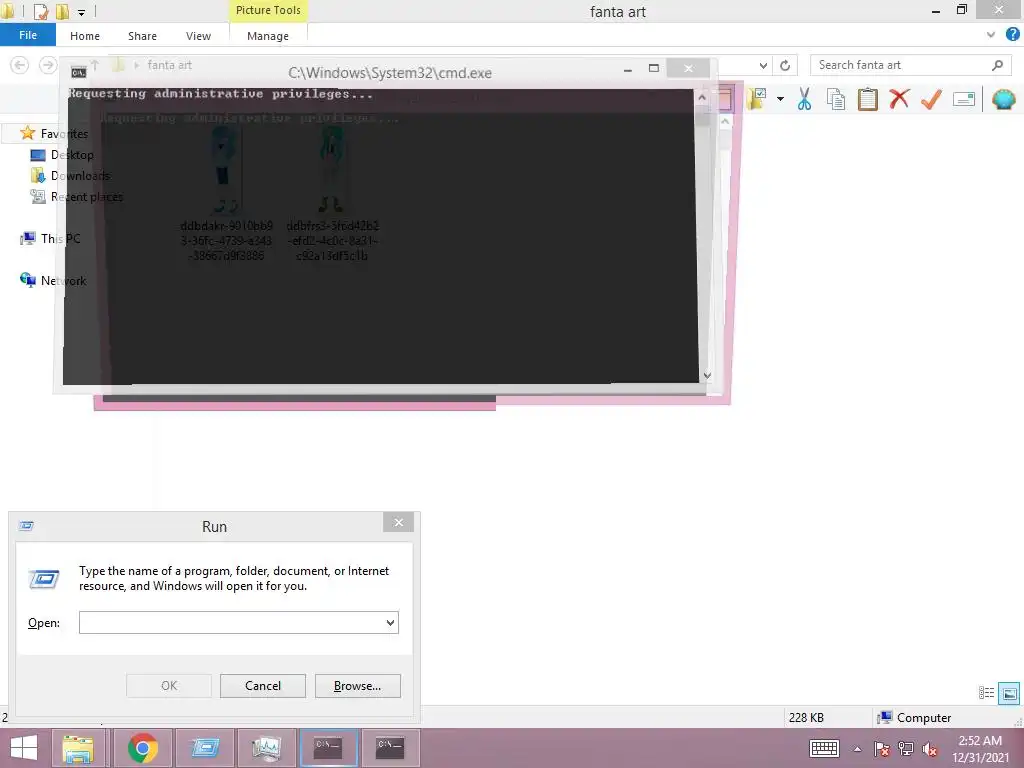
Task: Open the dropdown arrow beside folder options icon
Action: click(x=780, y=99)
